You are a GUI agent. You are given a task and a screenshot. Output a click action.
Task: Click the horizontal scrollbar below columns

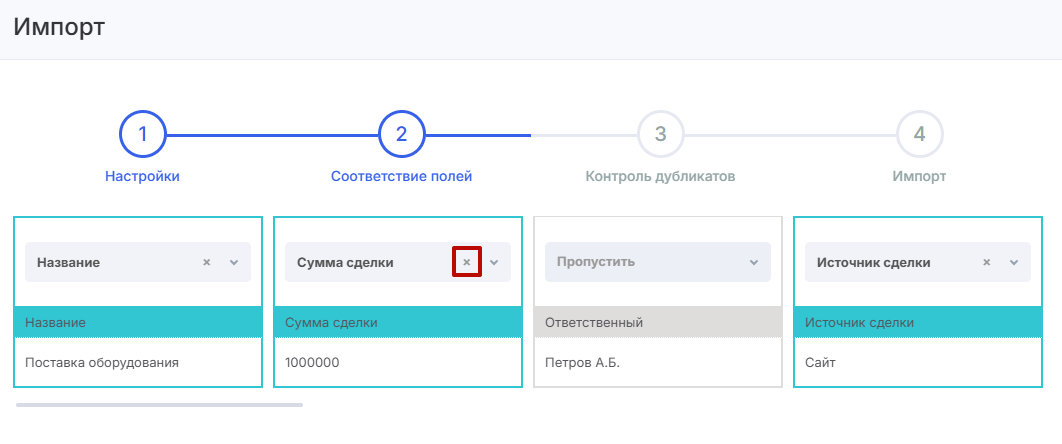pyautogui.click(x=159, y=405)
